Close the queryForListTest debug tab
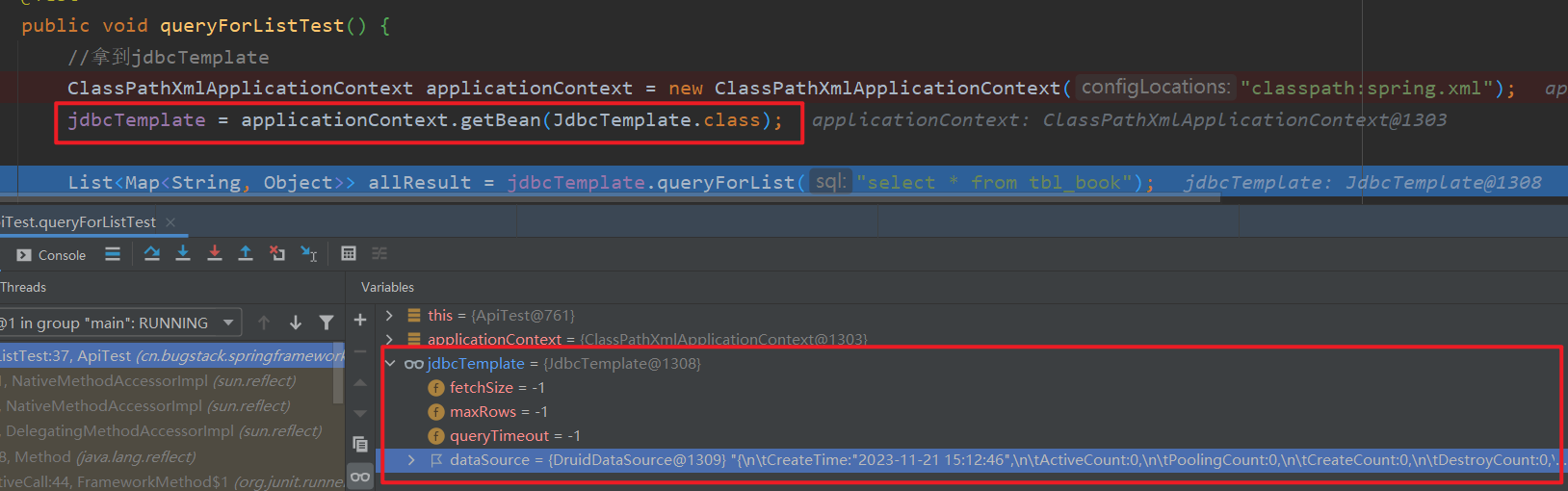Image resolution: width=1568 pixels, height=491 pixels. (170, 222)
